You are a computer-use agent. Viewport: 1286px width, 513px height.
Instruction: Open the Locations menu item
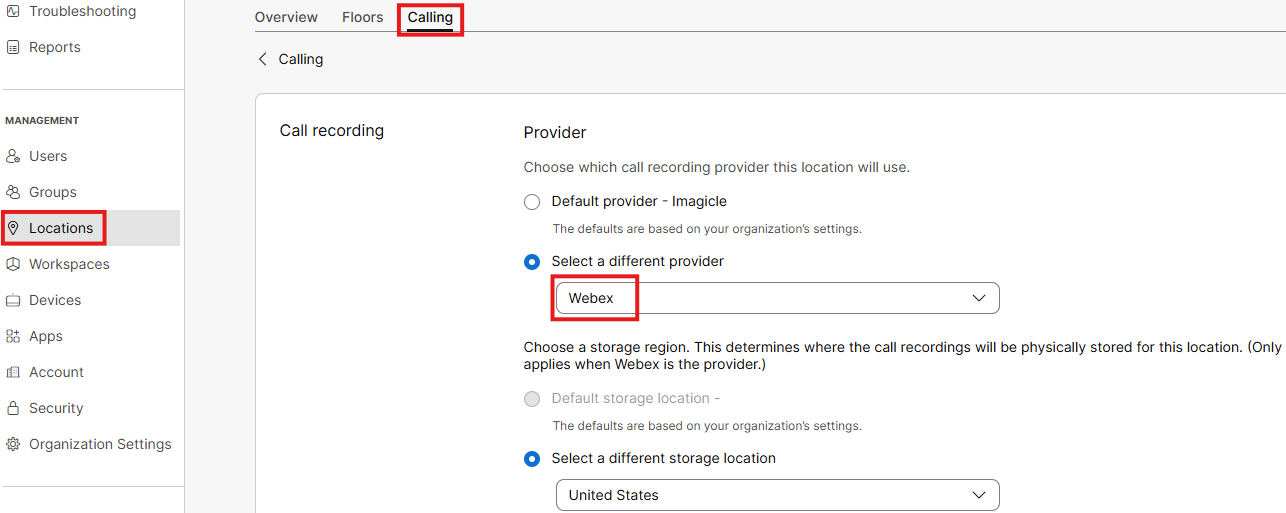click(60, 228)
